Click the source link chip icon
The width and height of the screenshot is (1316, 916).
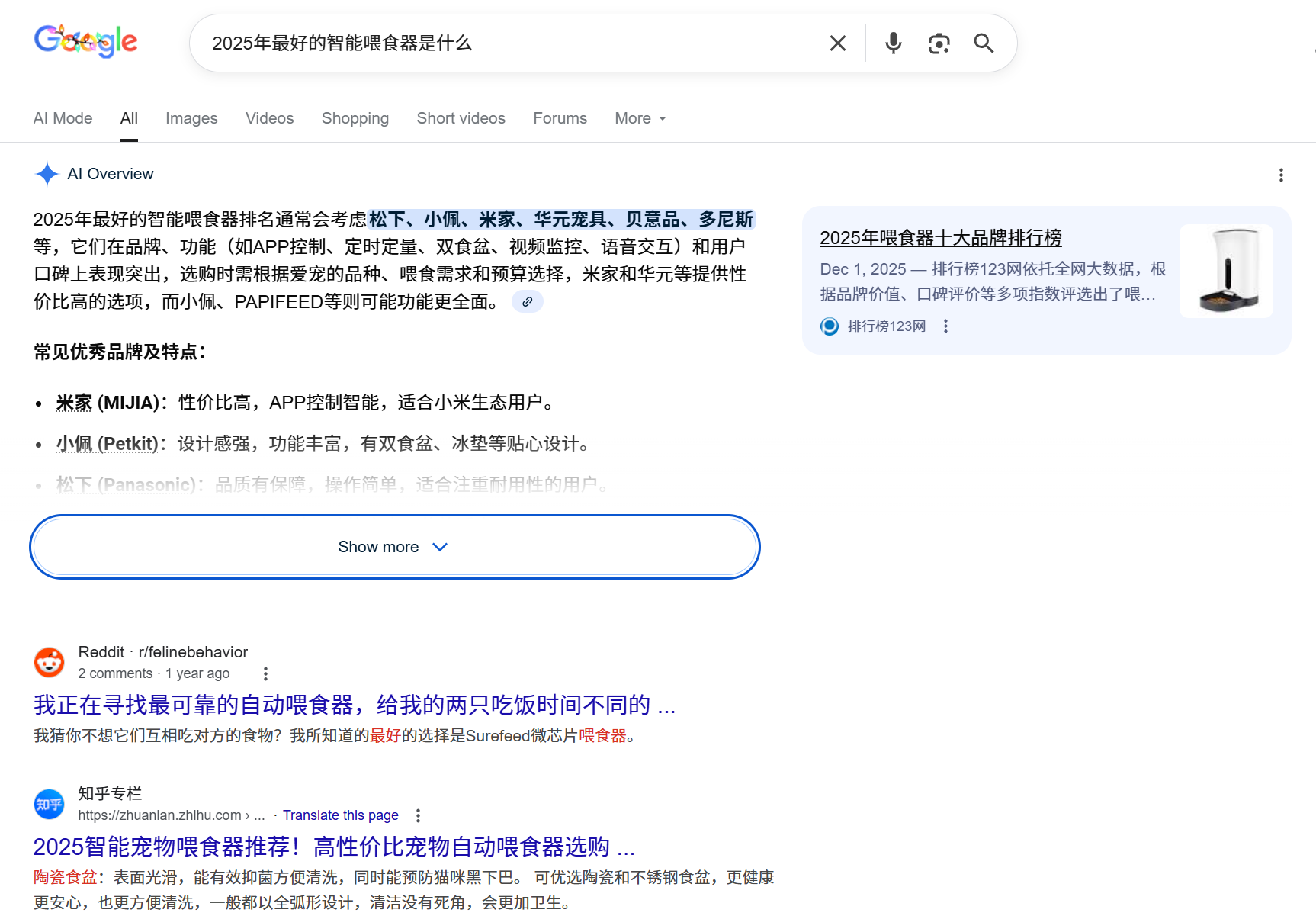pyautogui.click(x=527, y=302)
